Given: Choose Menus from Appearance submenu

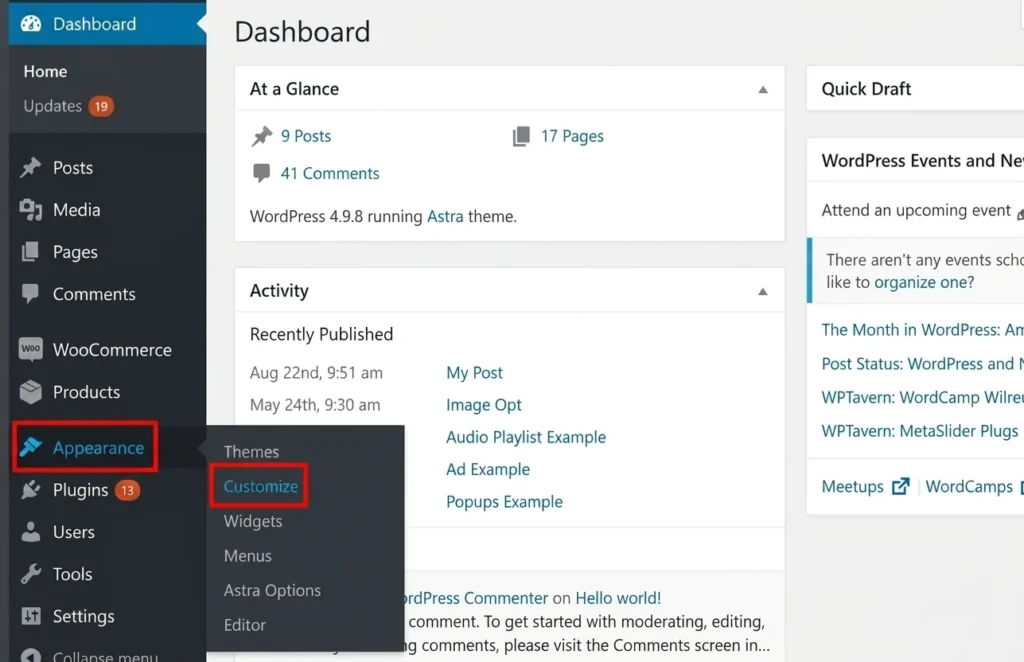Looking at the screenshot, I should point(248,556).
